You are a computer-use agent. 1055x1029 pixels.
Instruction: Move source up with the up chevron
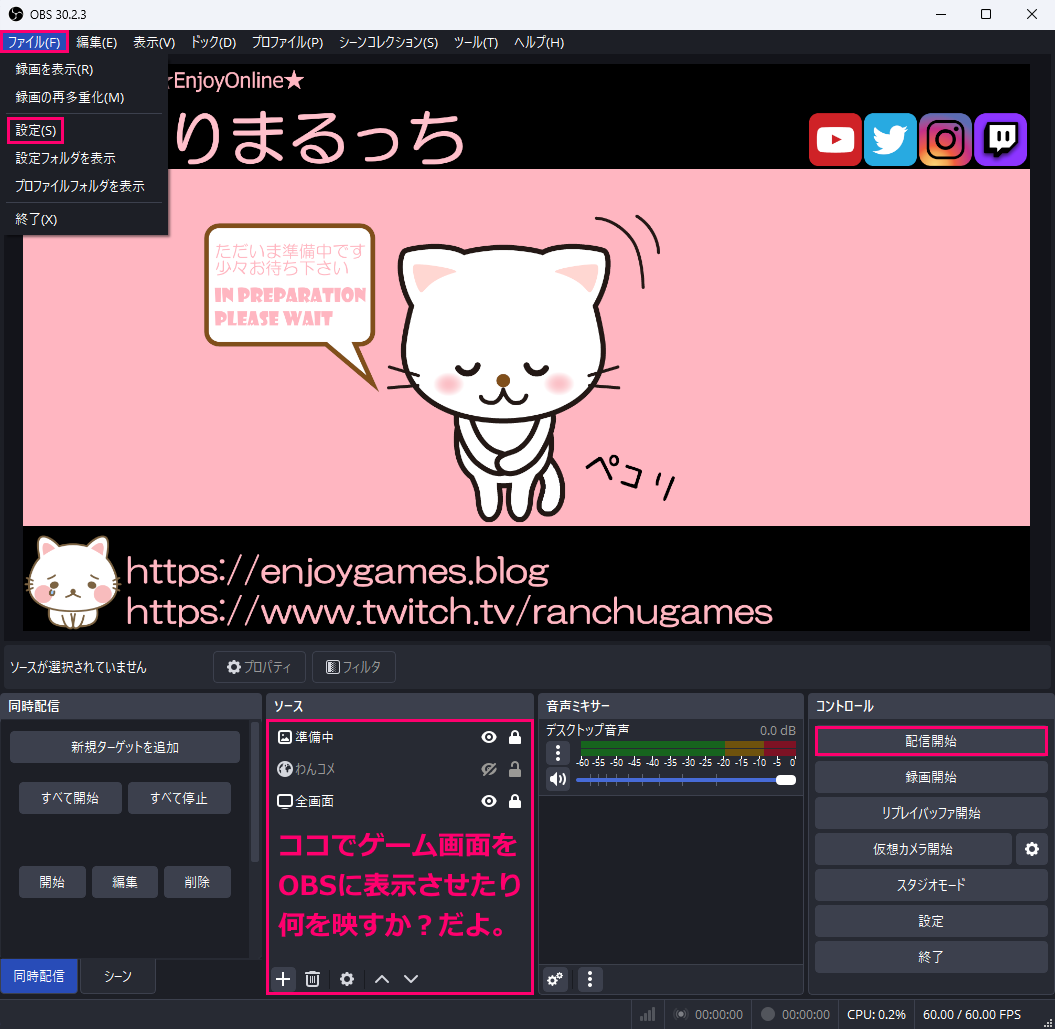[x=381, y=979]
